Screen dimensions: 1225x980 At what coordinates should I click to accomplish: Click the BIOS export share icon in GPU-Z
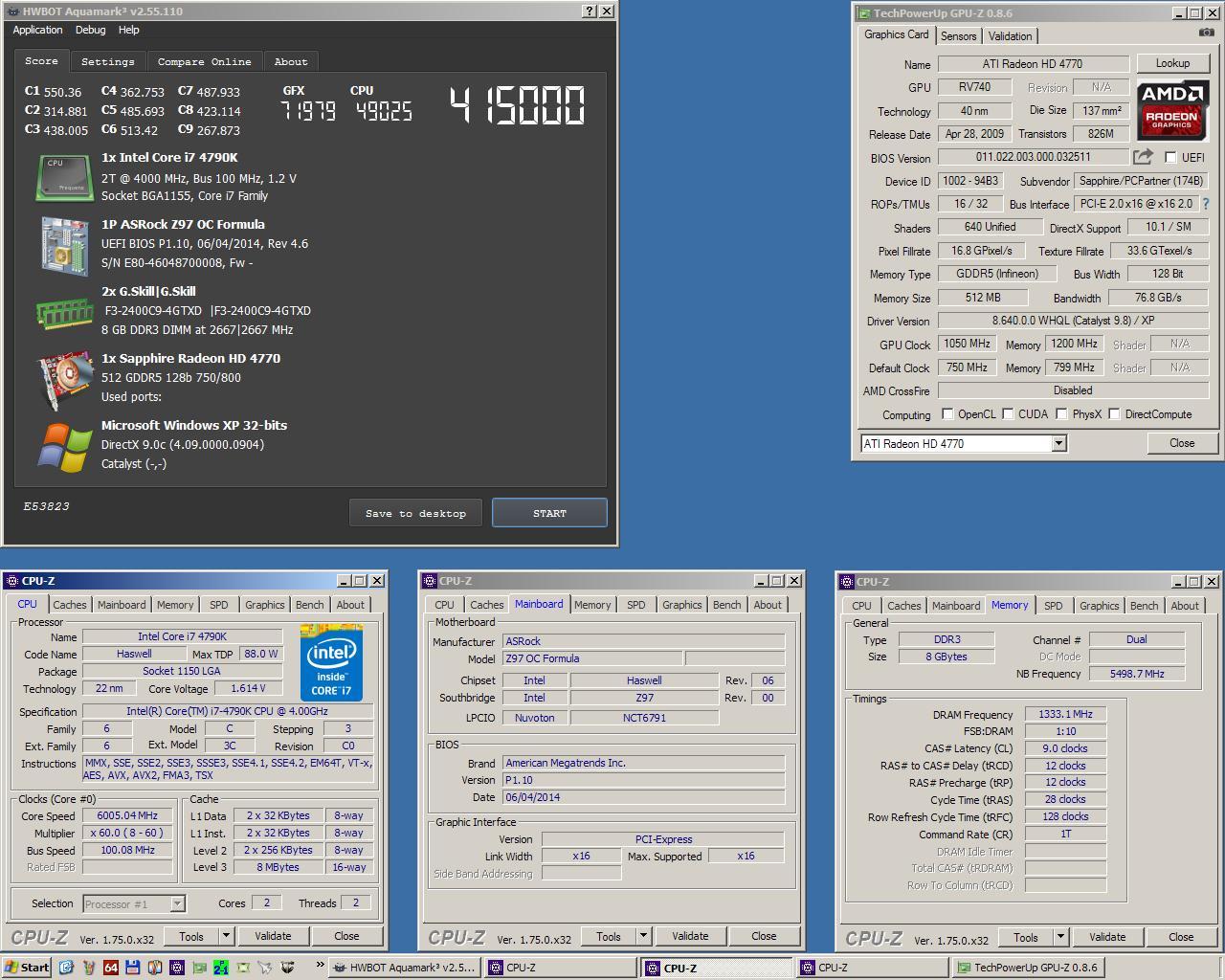[x=1143, y=156]
